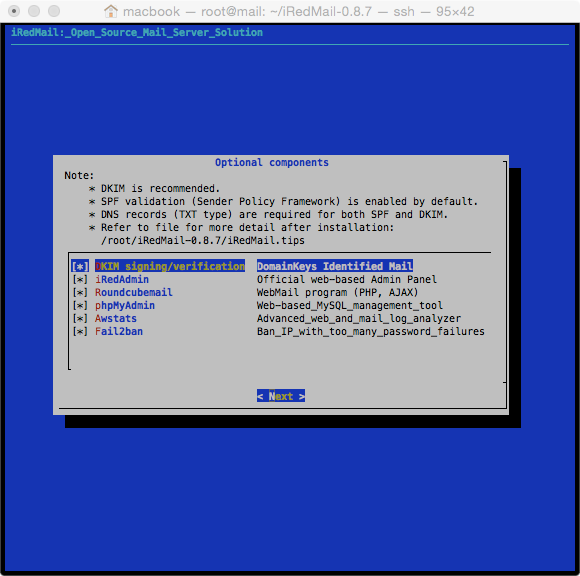Click the DKIM is recommended note
580x576 pixels.
click(x=160, y=188)
